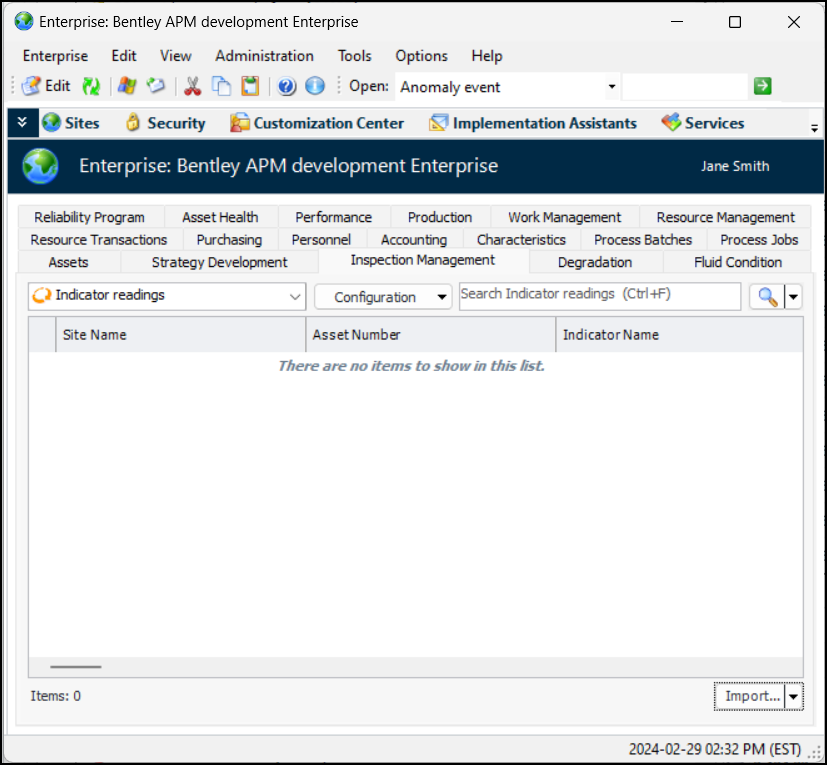Image resolution: width=827 pixels, height=765 pixels.
Task: Expand the Open type dropdown arrow
Action: pos(612,87)
